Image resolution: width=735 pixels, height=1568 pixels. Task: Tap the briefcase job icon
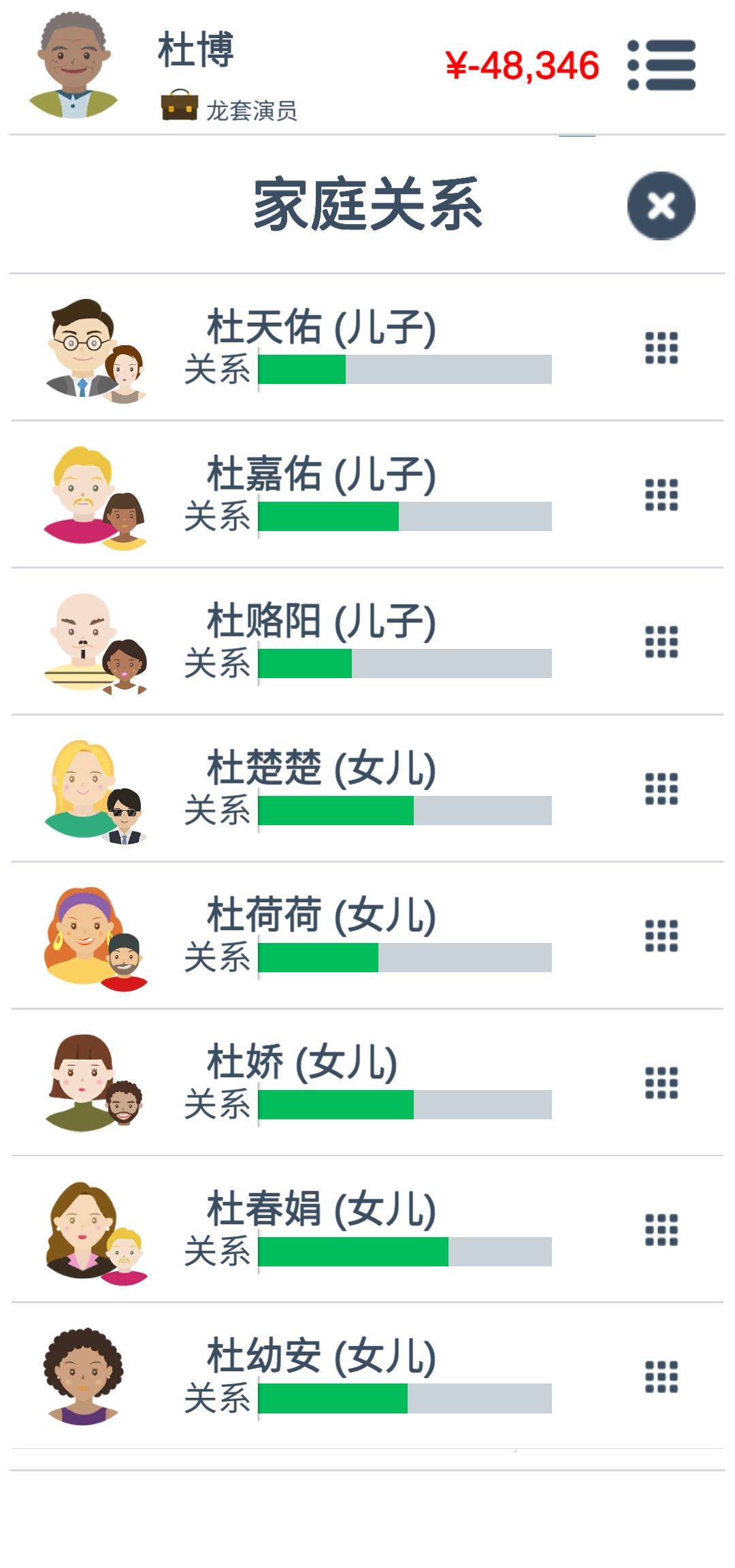179,106
